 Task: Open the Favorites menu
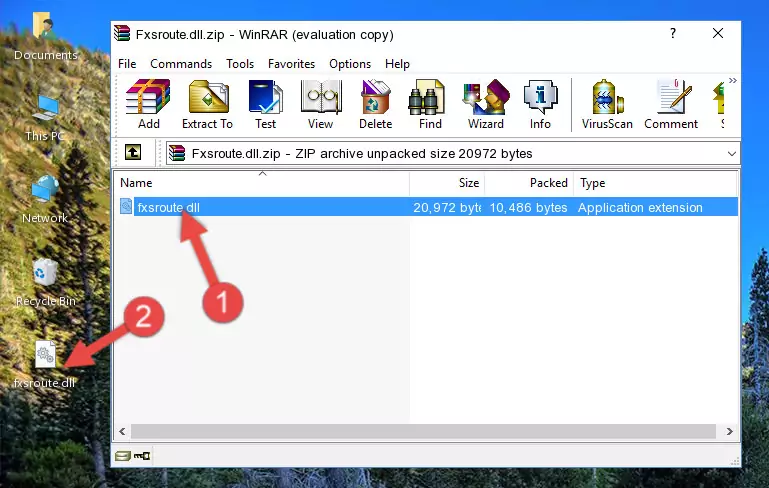click(291, 64)
